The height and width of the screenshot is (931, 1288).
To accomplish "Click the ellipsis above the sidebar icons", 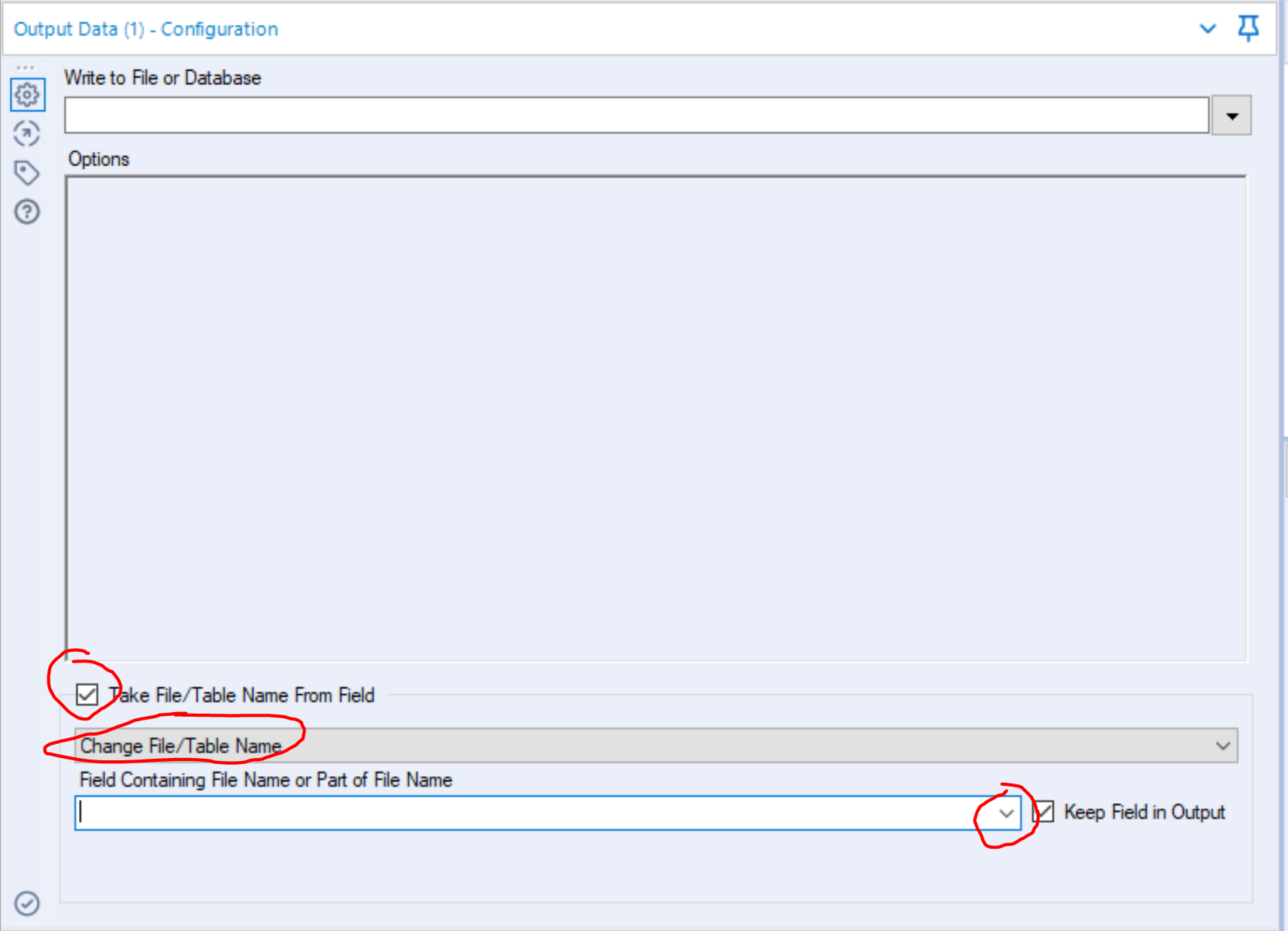I will tap(27, 66).
